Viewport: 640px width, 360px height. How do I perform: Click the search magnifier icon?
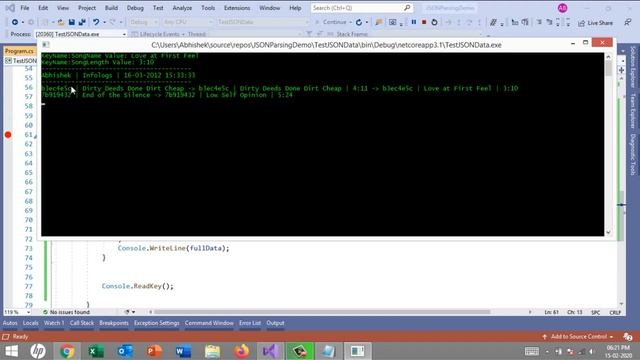pyautogui.click(x=407, y=8)
